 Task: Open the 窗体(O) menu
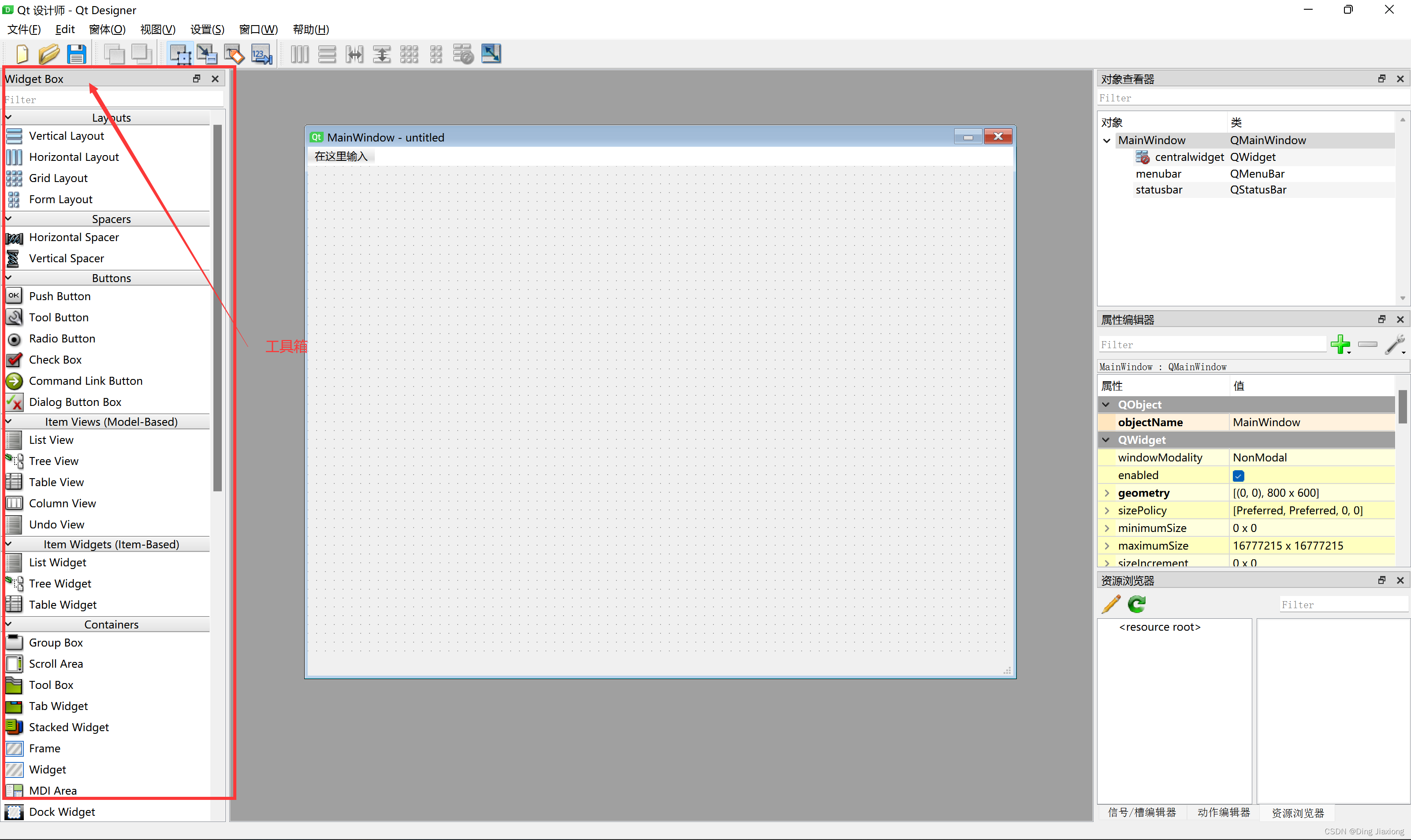point(107,30)
